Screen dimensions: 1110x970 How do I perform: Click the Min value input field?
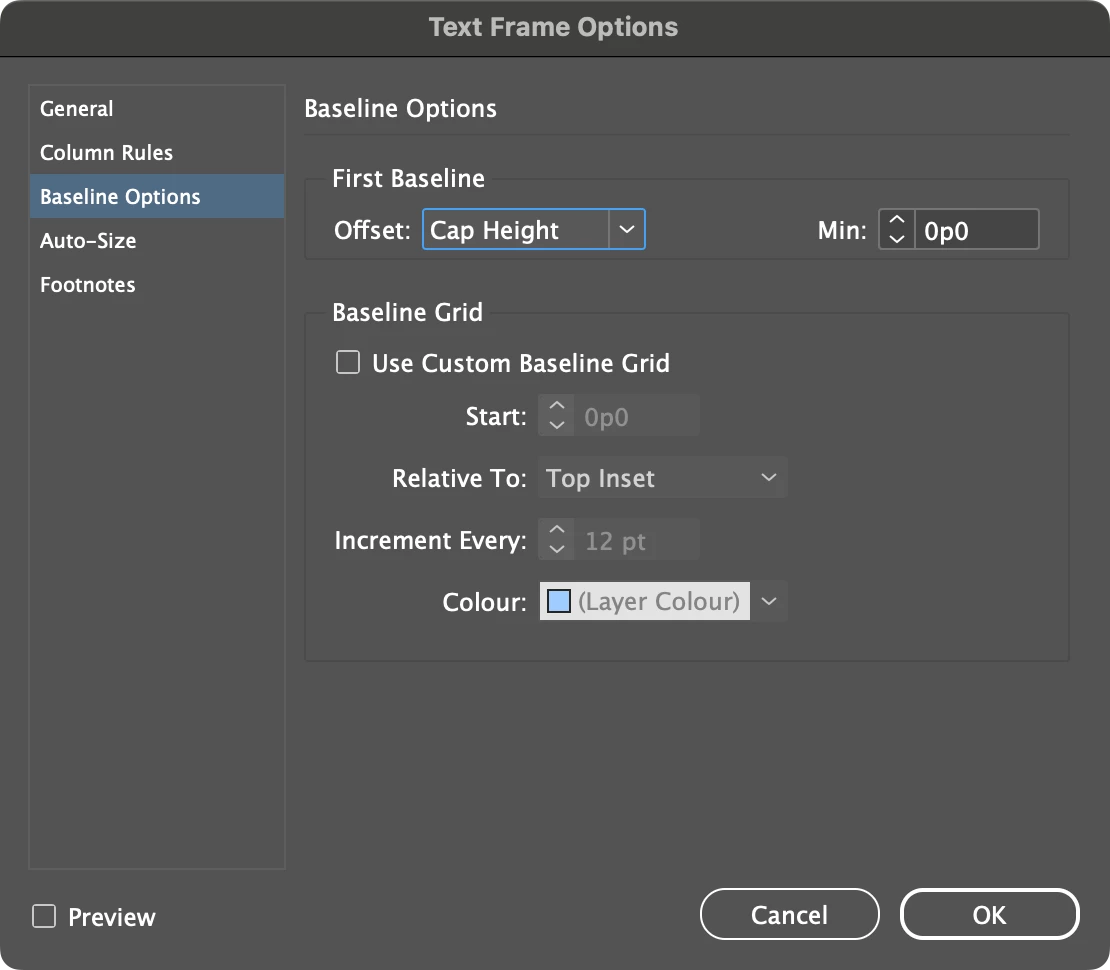point(977,230)
